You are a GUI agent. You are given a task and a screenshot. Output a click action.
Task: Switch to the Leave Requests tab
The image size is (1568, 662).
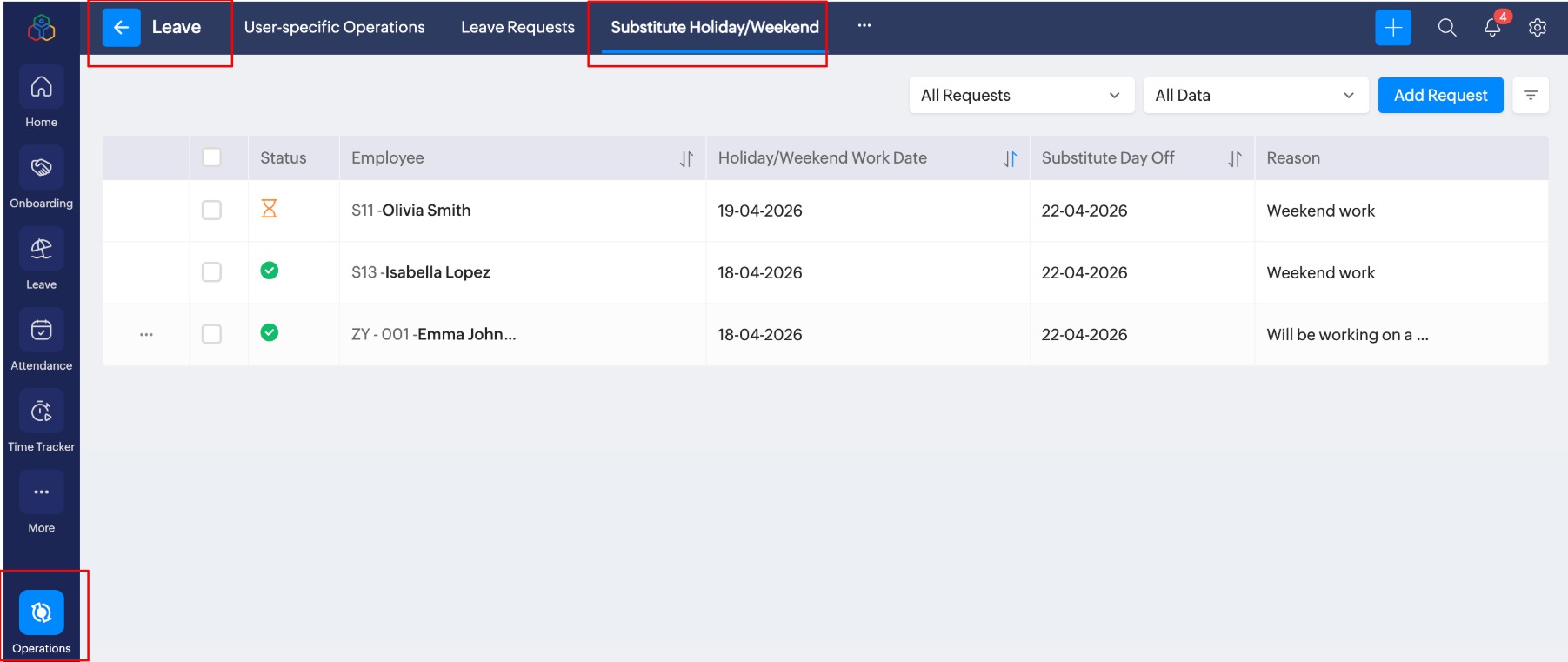point(517,28)
